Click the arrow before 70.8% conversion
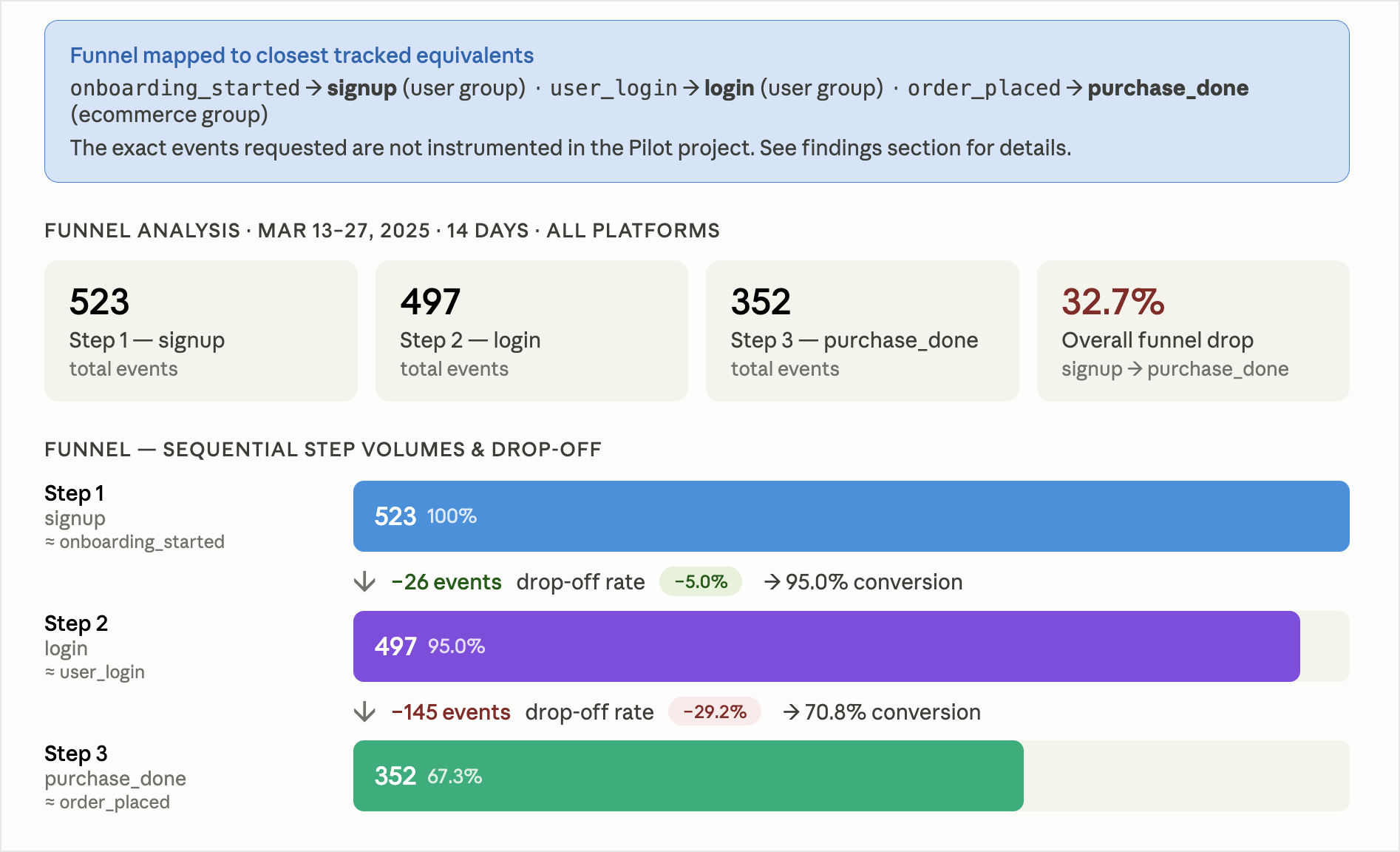 pos(791,712)
